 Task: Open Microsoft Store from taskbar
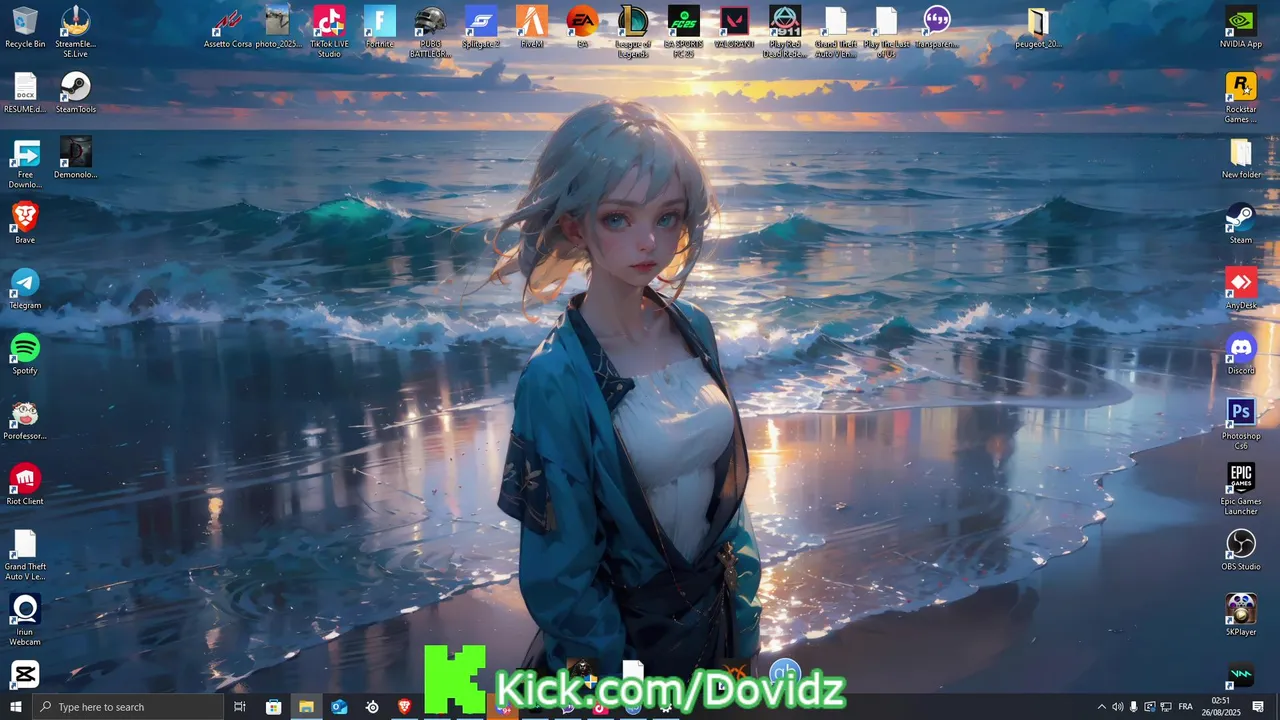(273, 707)
